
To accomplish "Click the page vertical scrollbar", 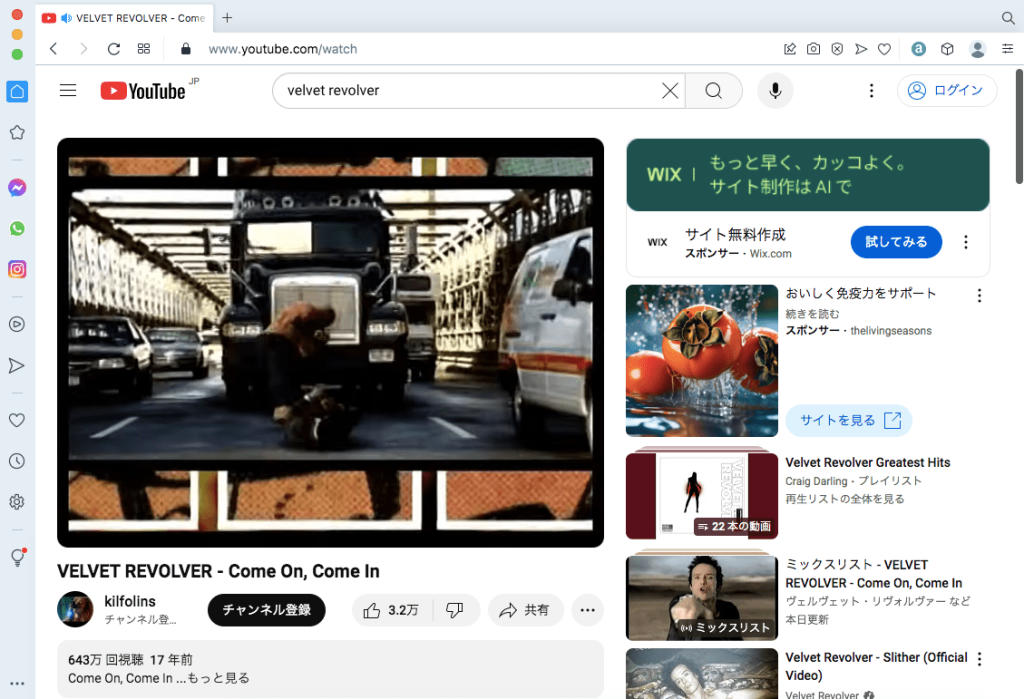I will tap(1019, 126).
